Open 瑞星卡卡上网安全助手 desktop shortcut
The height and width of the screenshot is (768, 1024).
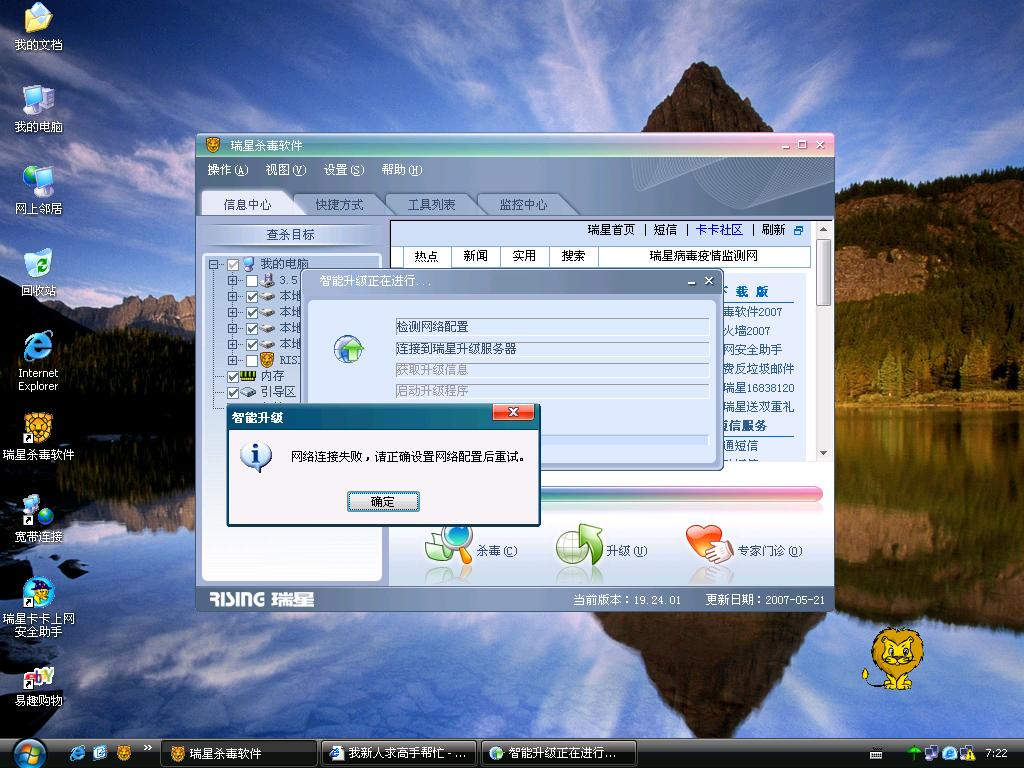(39, 607)
